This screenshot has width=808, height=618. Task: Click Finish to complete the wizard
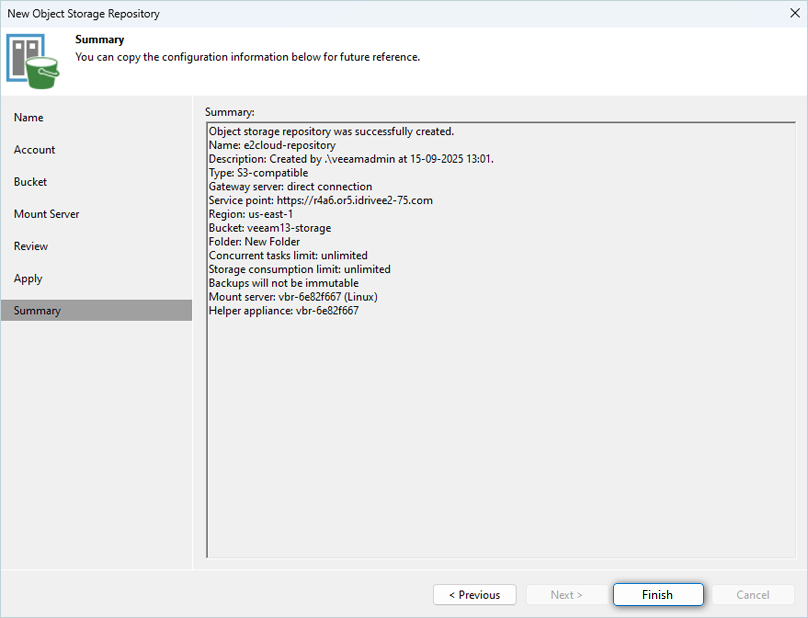(x=657, y=595)
